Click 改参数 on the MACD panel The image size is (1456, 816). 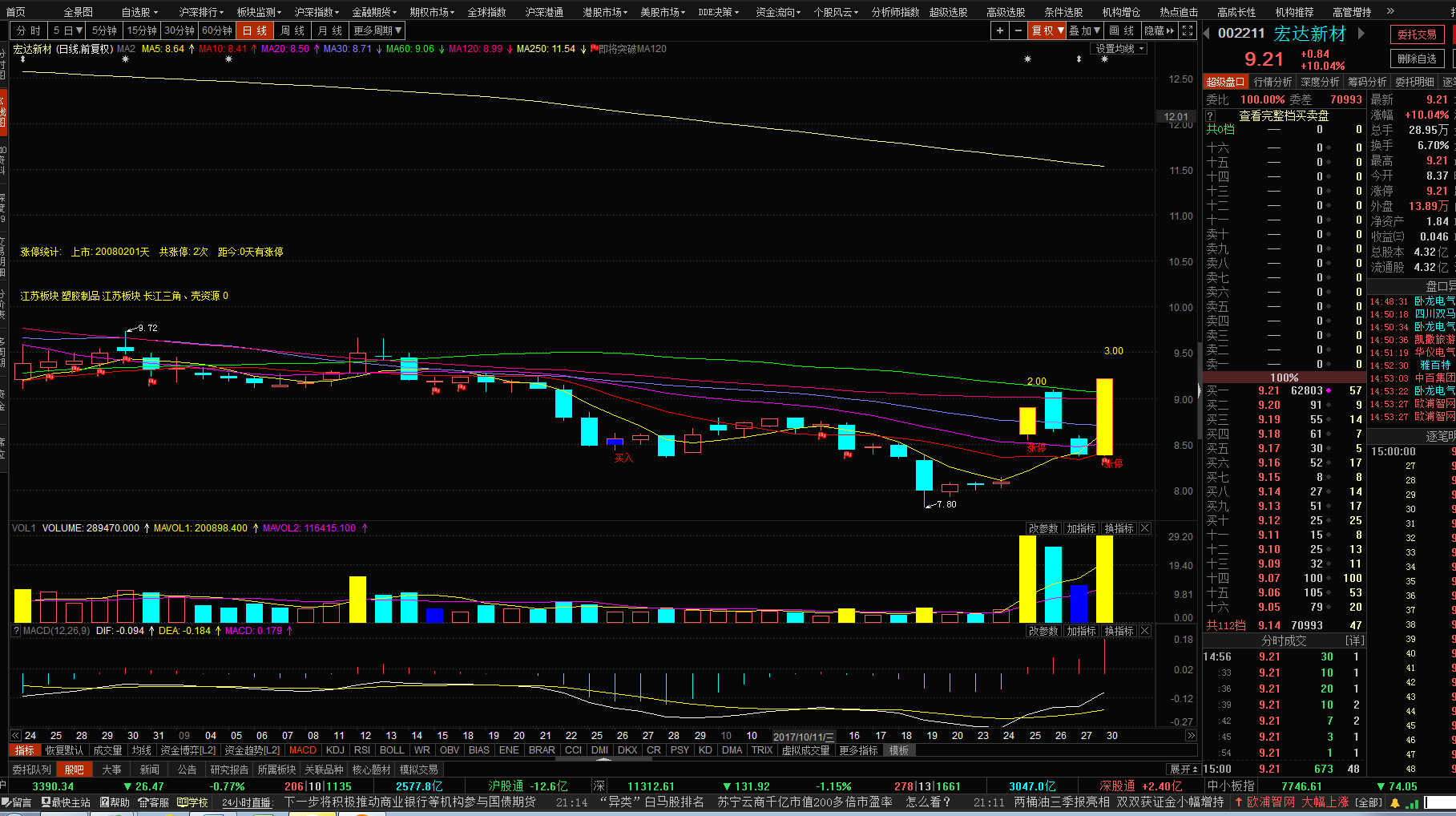pos(1043,631)
